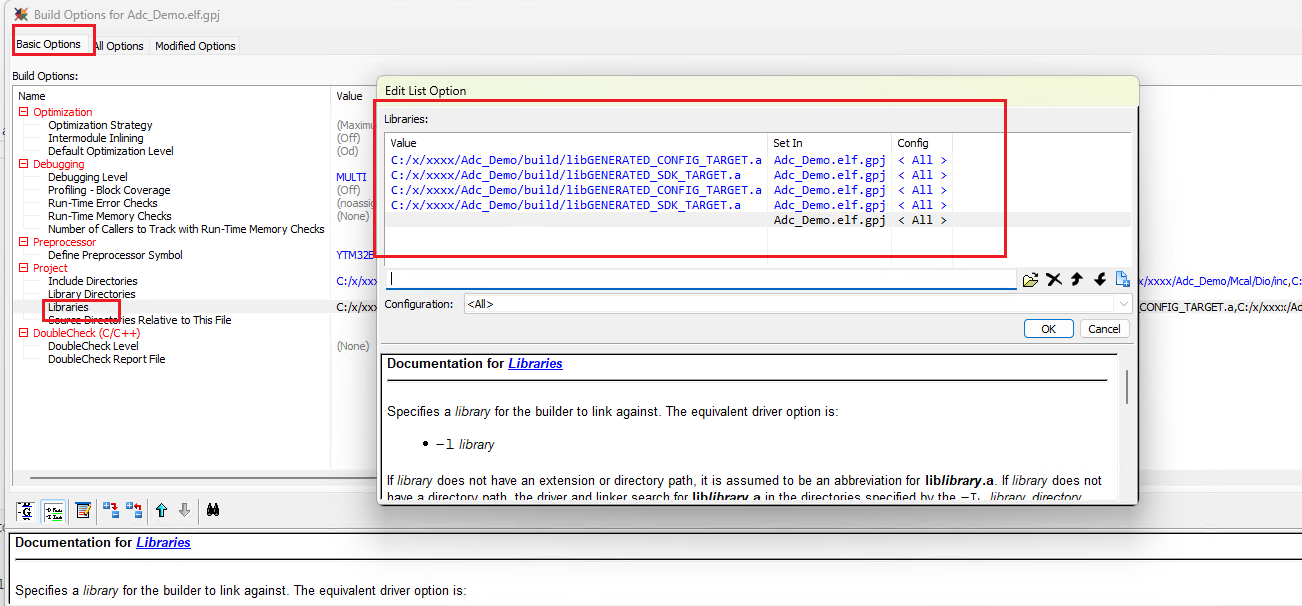Viewport: 1302px width, 606px height.
Task: Click the Set In column header
Action: click(x=830, y=143)
